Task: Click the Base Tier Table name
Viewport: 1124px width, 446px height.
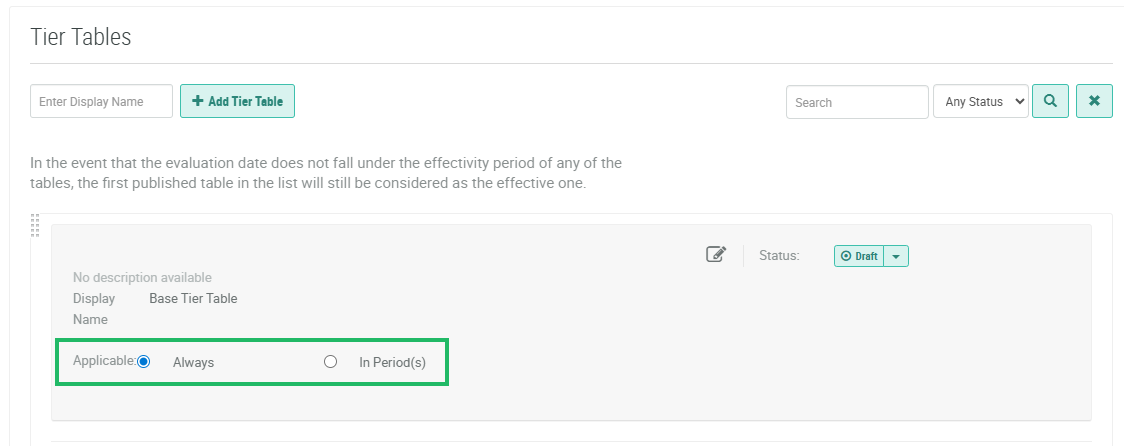Action: click(x=193, y=298)
